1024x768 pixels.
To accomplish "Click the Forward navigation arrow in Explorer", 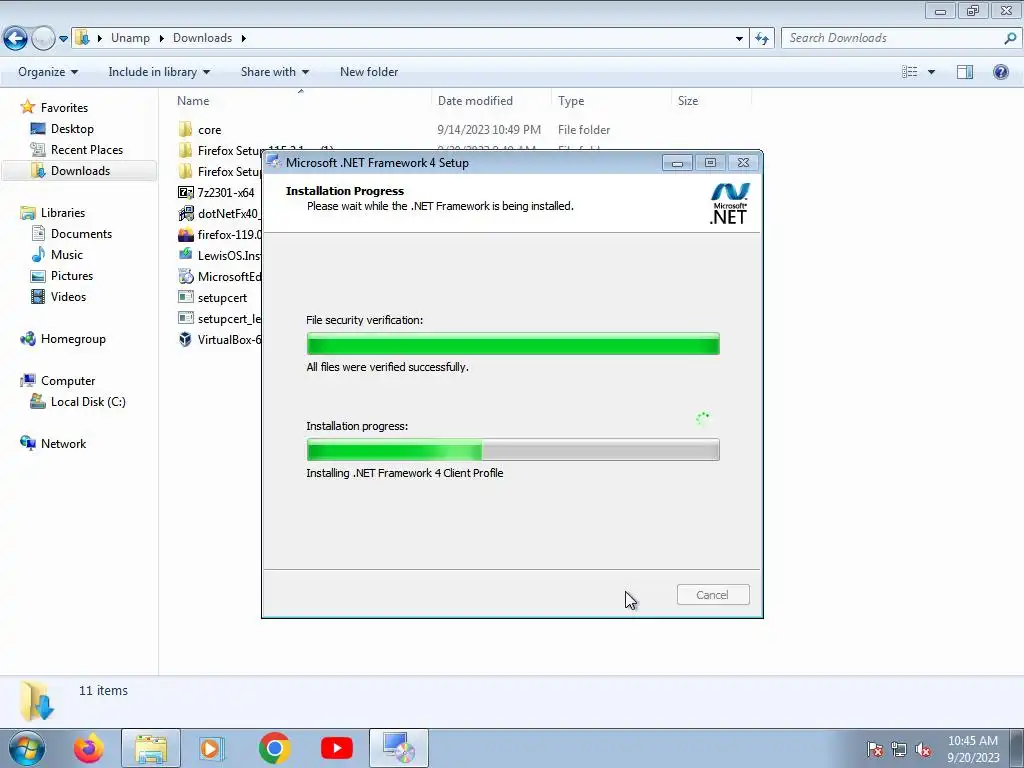I will pyautogui.click(x=43, y=39).
